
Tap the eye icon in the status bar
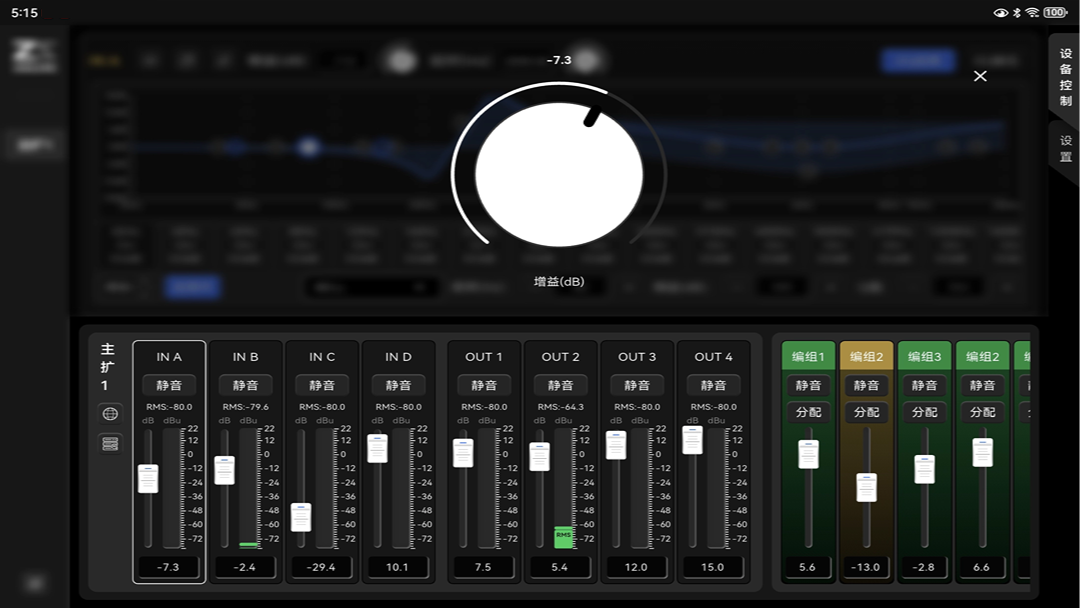tap(1000, 13)
